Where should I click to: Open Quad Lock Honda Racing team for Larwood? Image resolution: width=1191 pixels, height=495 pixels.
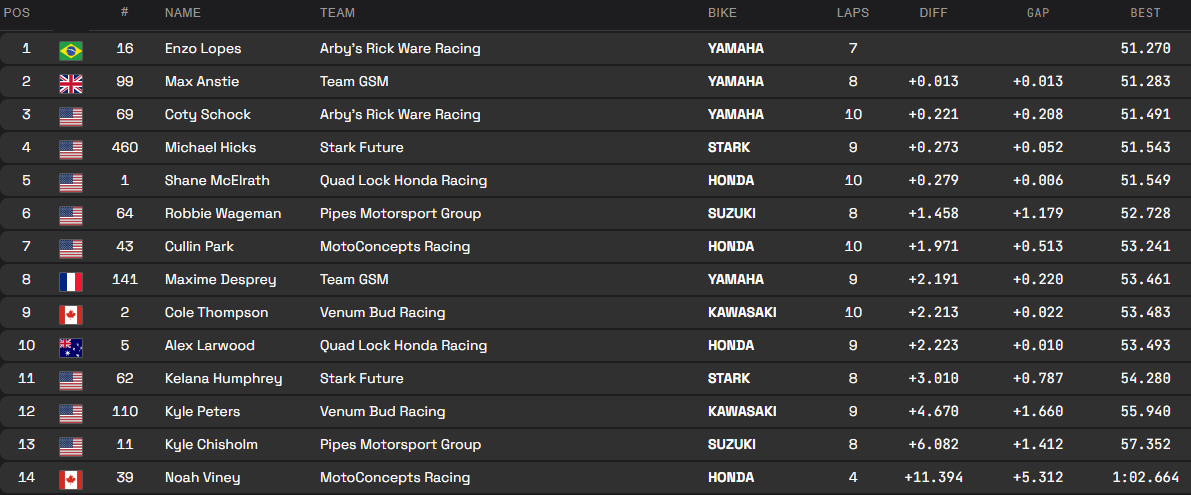[x=403, y=346]
